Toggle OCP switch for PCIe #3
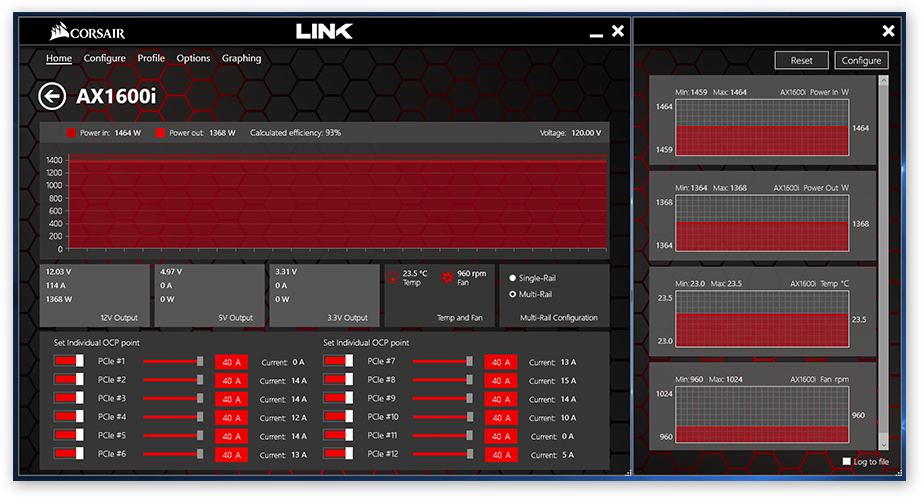 click(68, 398)
